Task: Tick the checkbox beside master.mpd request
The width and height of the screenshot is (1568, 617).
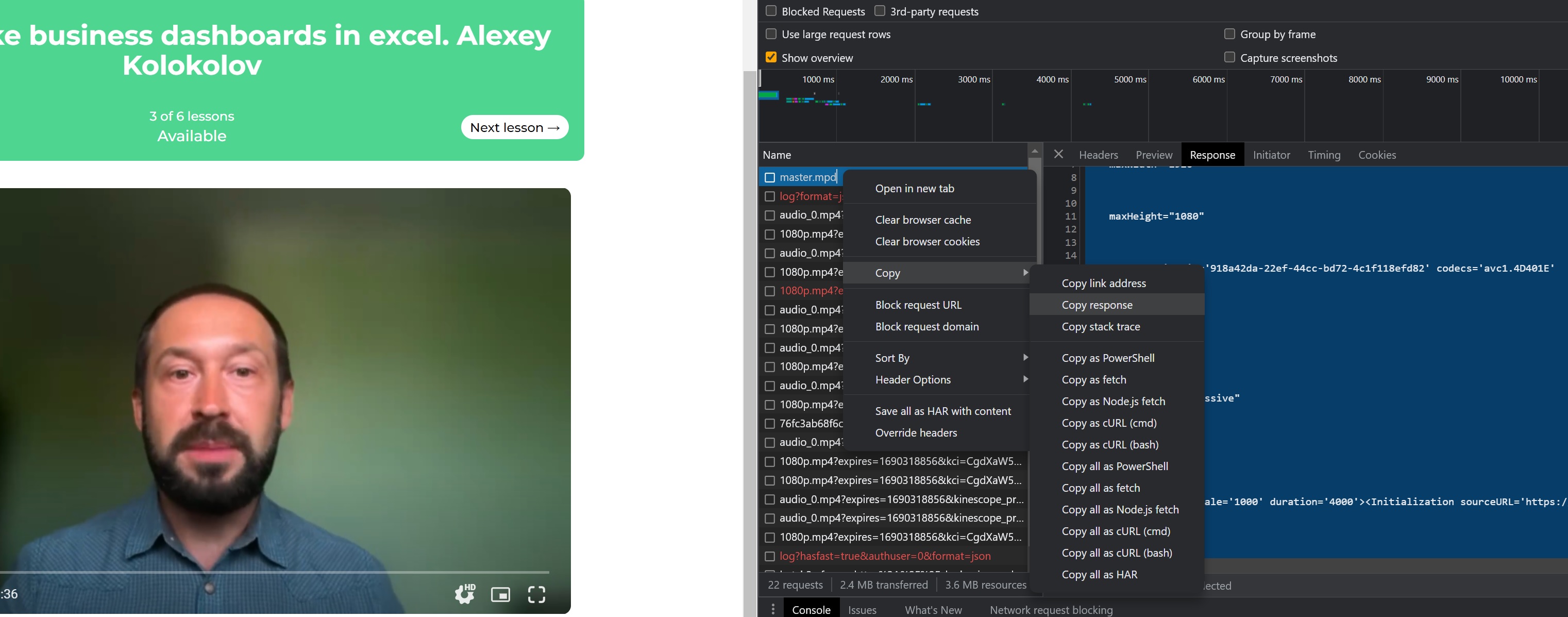Action: point(769,177)
